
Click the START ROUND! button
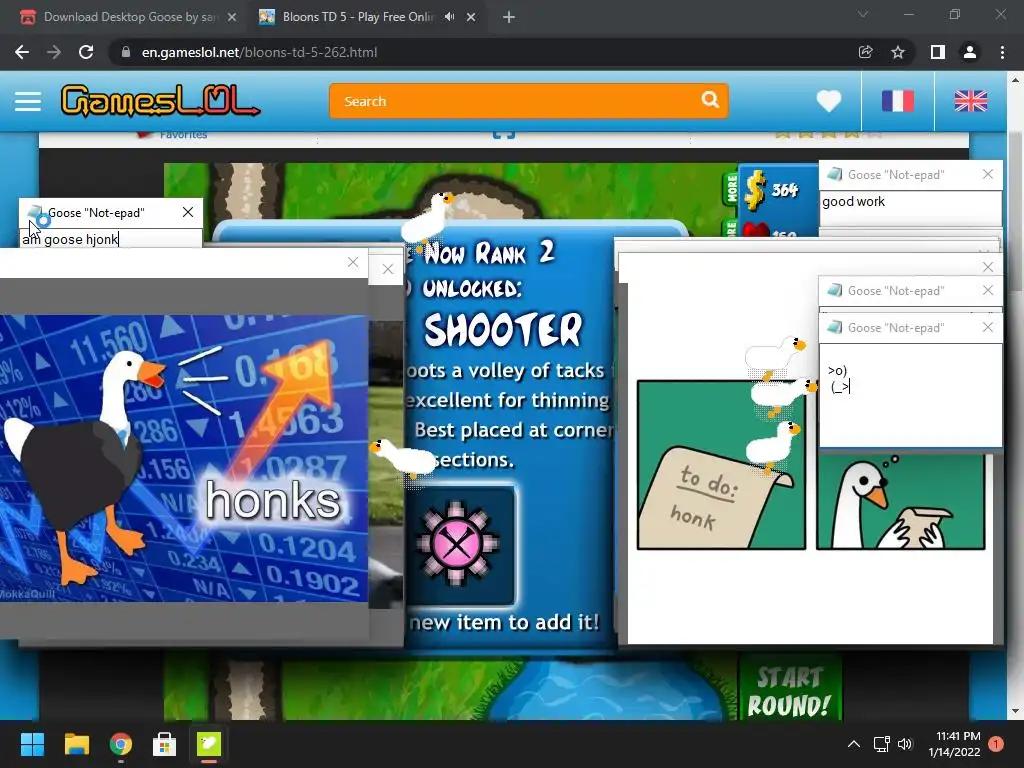pos(790,691)
